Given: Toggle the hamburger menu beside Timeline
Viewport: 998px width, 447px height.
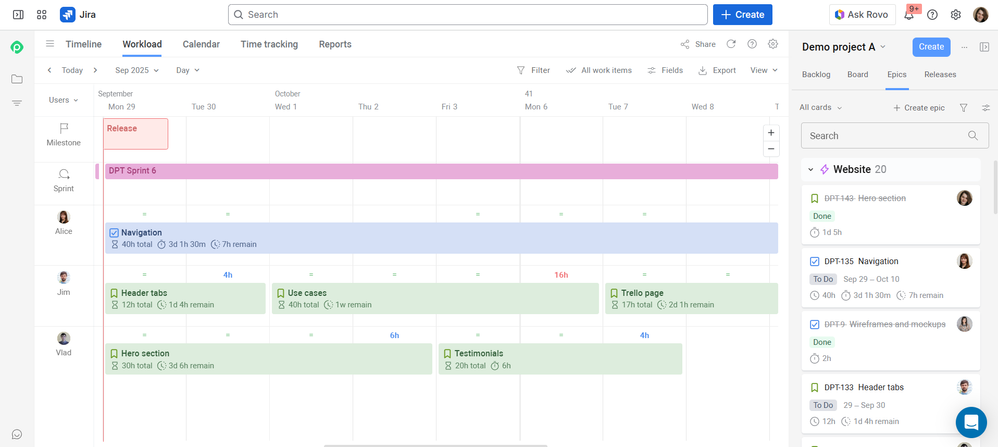Looking at the screenshot, I should (50, 44).
